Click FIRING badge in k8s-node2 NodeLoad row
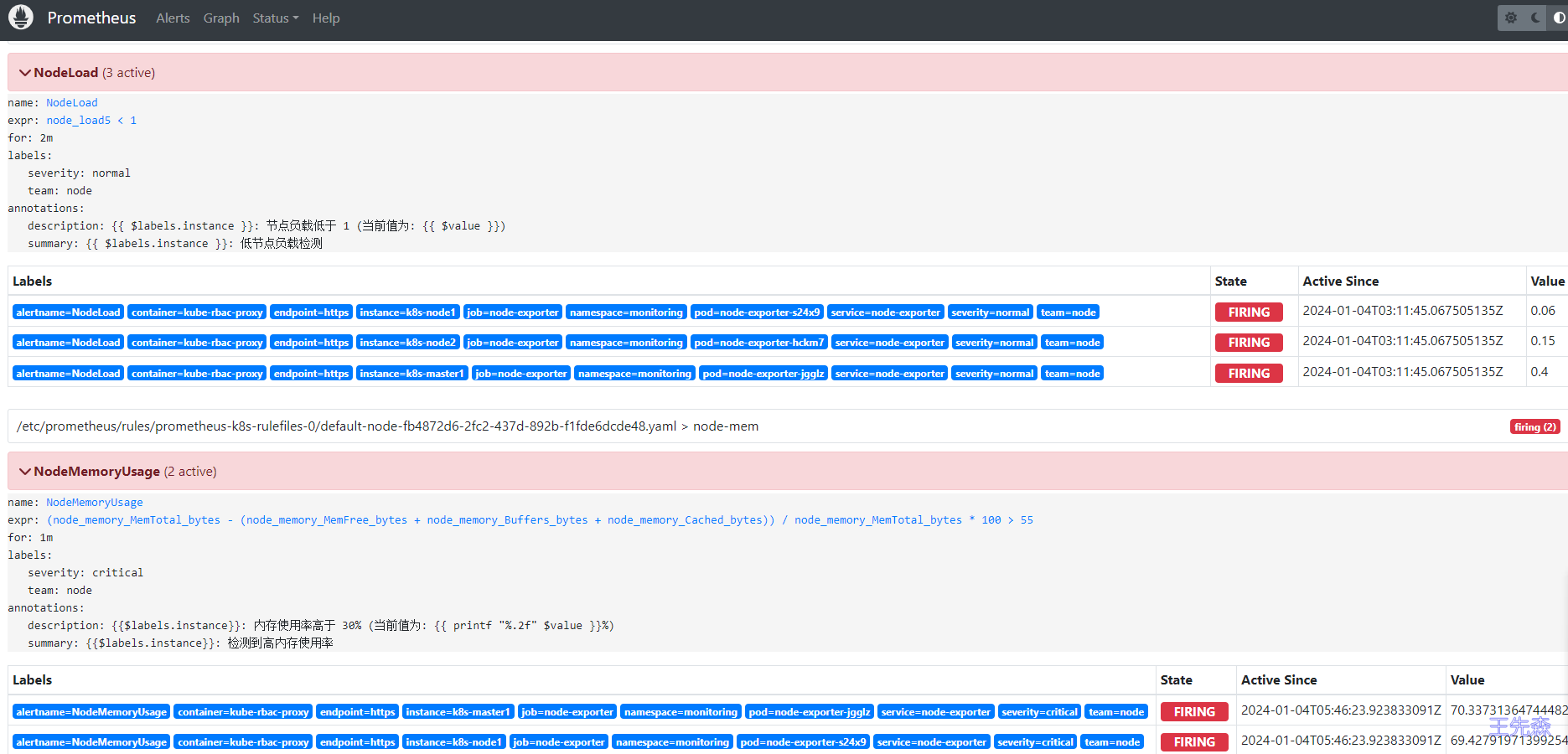This screenshot has width=1568, height=754. [x=1249, y=343]
